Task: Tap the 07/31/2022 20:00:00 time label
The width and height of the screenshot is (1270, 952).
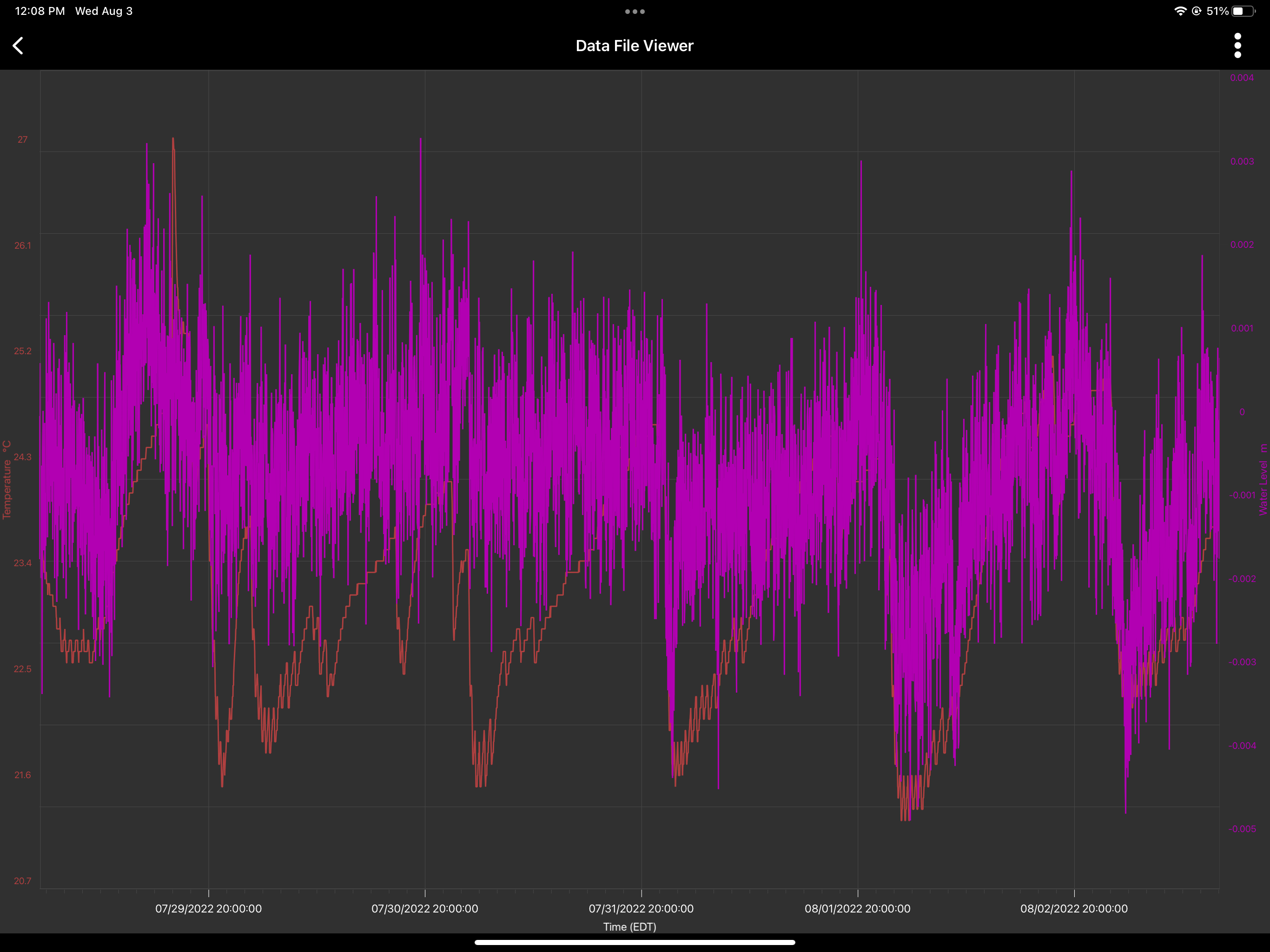Action: pos(641,908)
